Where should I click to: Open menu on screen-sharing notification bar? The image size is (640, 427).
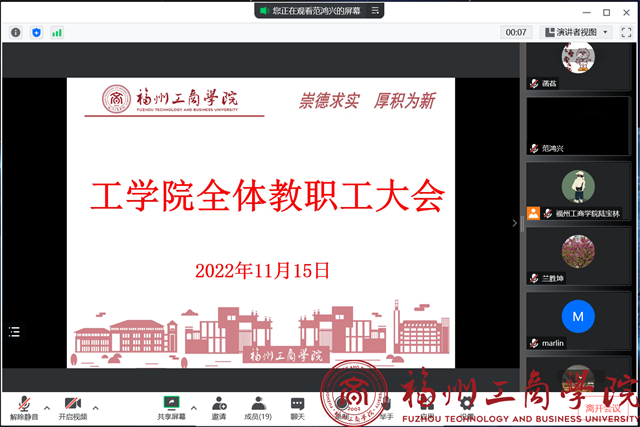click(x=375, y=10)
